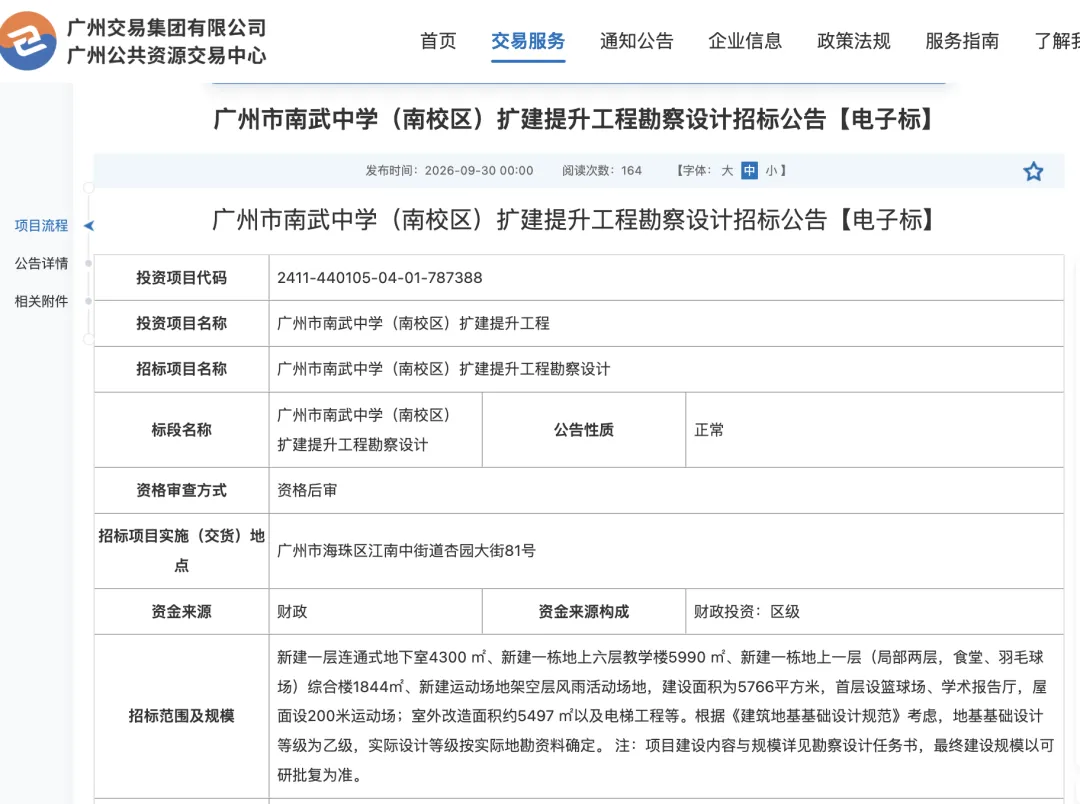Click the 投资项目代码 label cell
Image resolution: width=1080 pixels, height=804 pixels.
coord(181,278)
